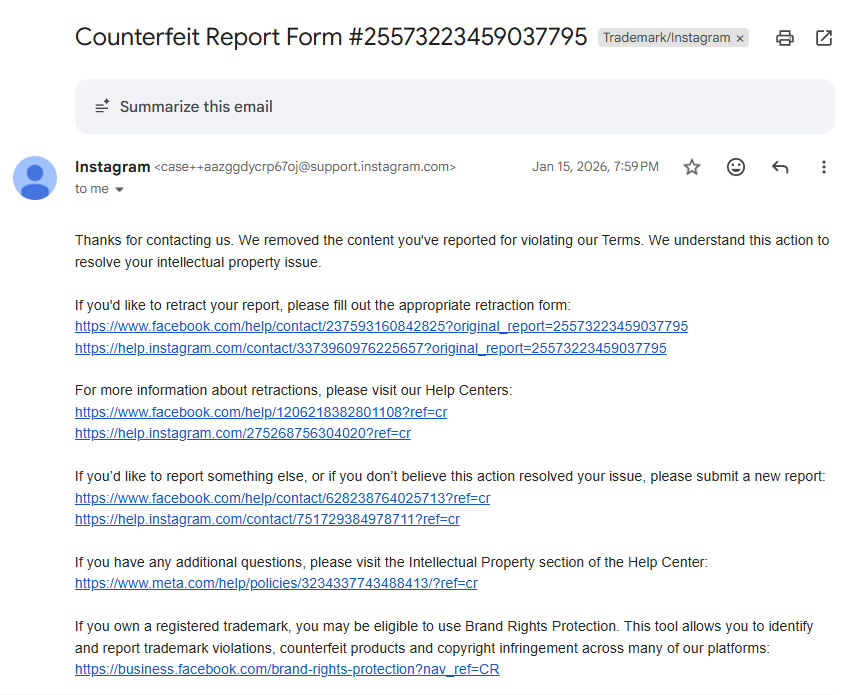Open help.instagram.com/275268756304020 link

(x=243, y=434)
